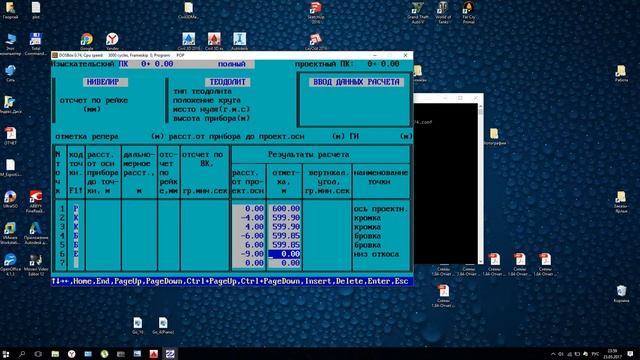Click scrollbar down arrow in console window
This screenshot has height=360, width=640.
click(x=480, y=261)
